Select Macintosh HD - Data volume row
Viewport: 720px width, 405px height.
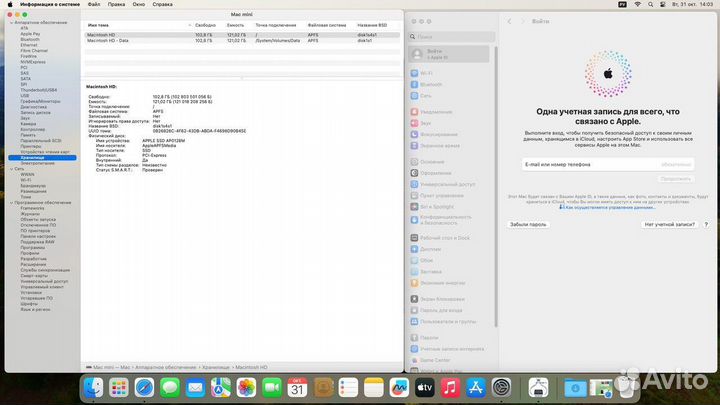[242, 40]
